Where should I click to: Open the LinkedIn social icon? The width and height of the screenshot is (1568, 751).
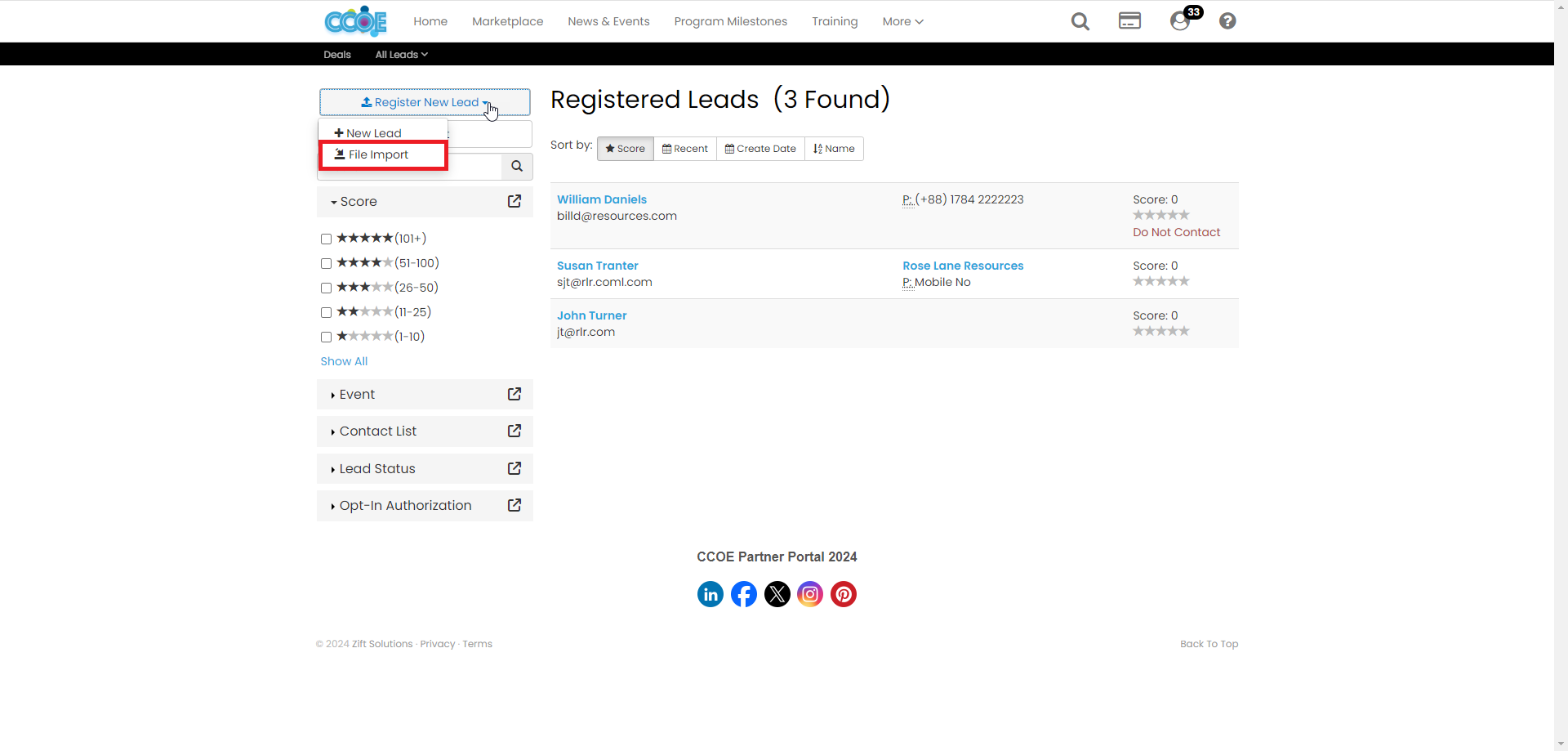point(710,594)
